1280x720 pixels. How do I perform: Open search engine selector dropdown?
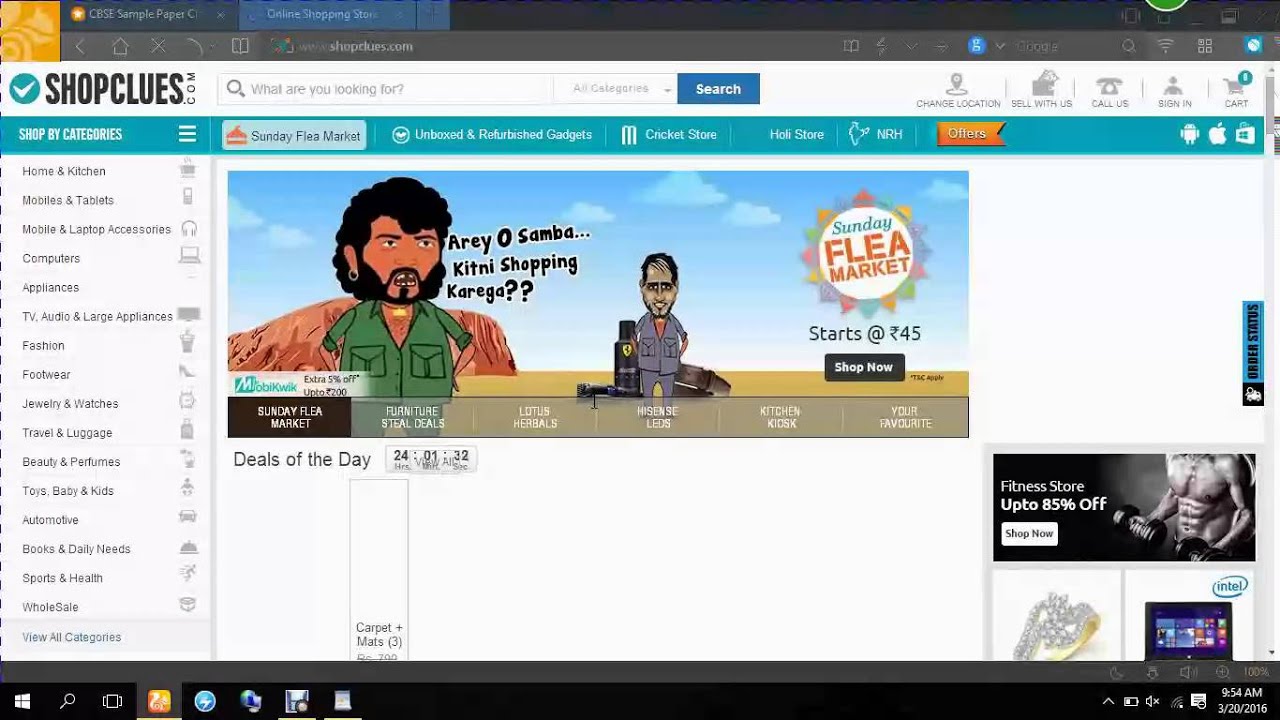pos(1000,46)
